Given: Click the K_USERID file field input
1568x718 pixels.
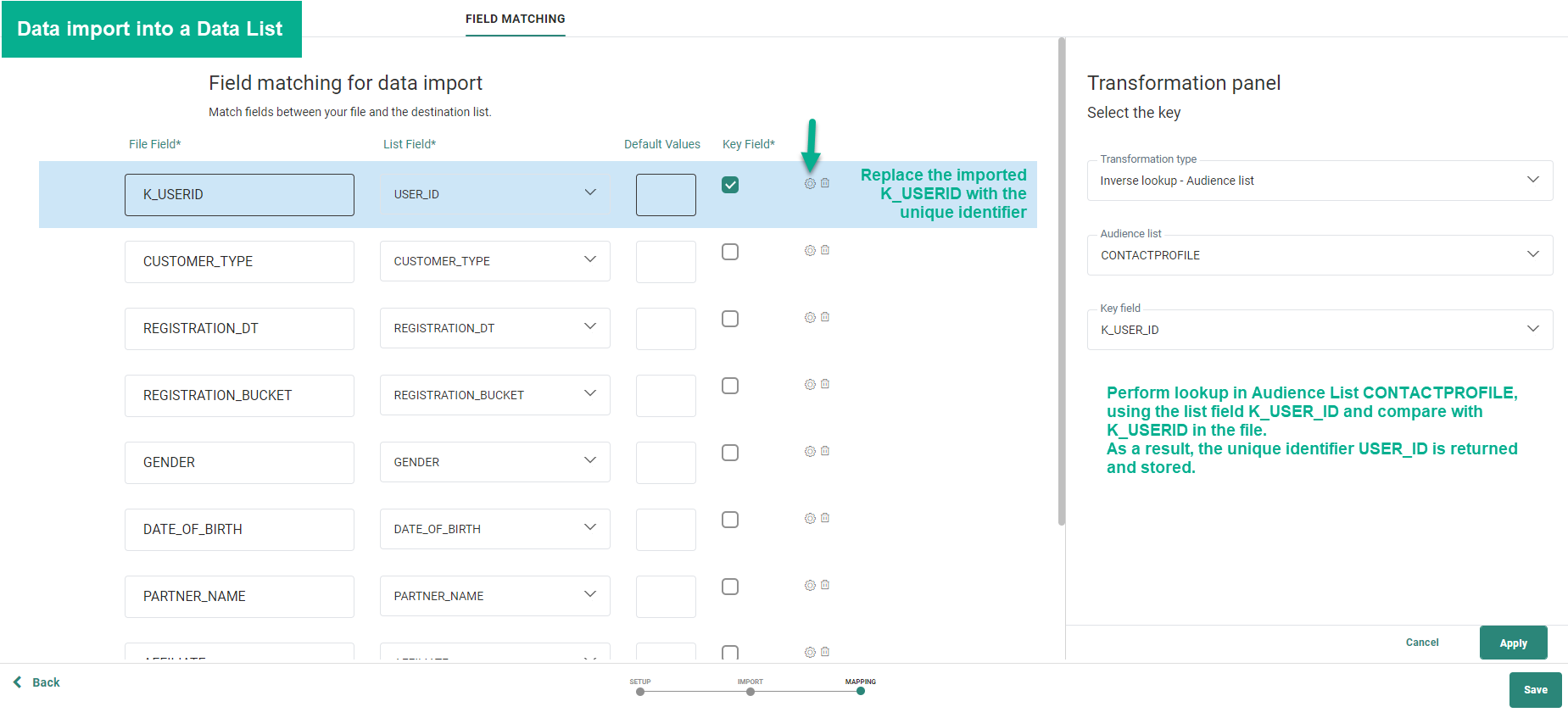Looking at the screenshot, I should pyautogui.click(x=239, y=195).
